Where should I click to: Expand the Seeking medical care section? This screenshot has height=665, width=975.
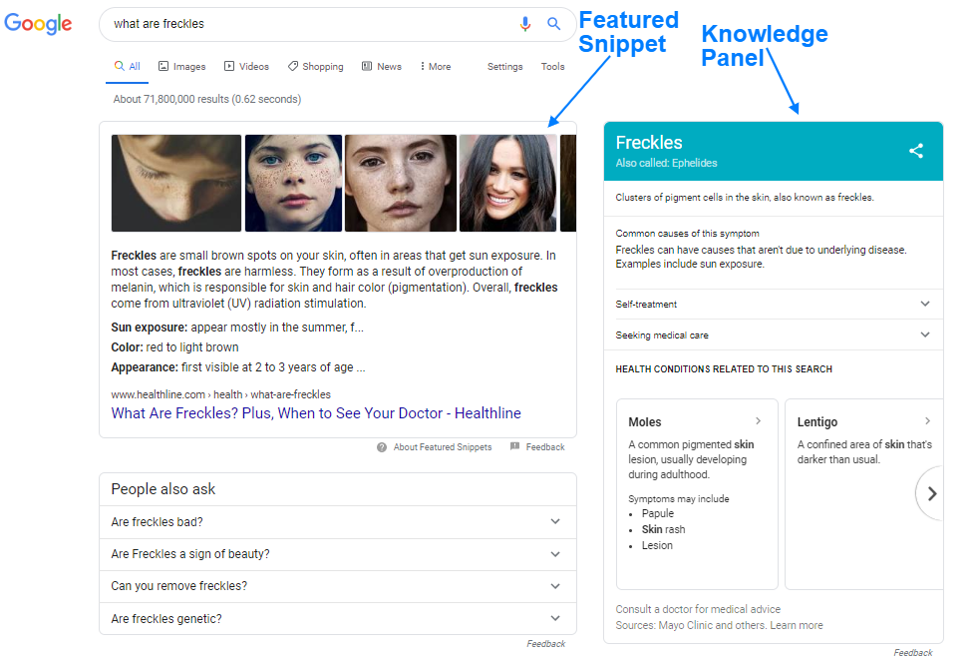click(x=924, y=335)
